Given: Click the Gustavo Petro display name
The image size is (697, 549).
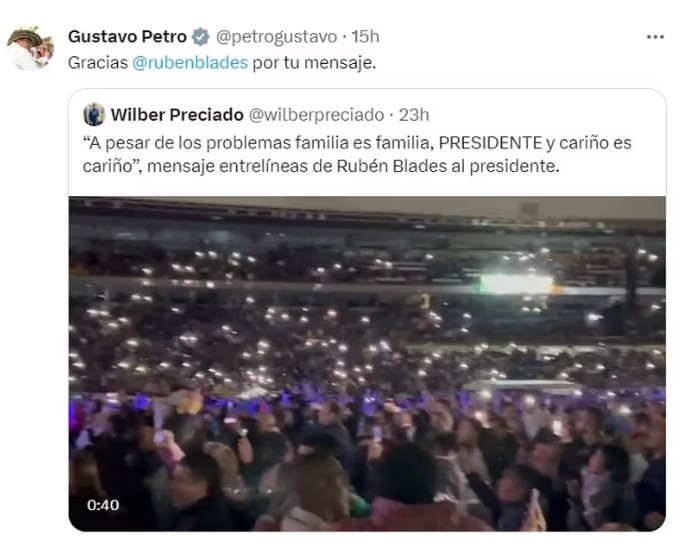Looking at the screenshot, I should tap(127, 36).
